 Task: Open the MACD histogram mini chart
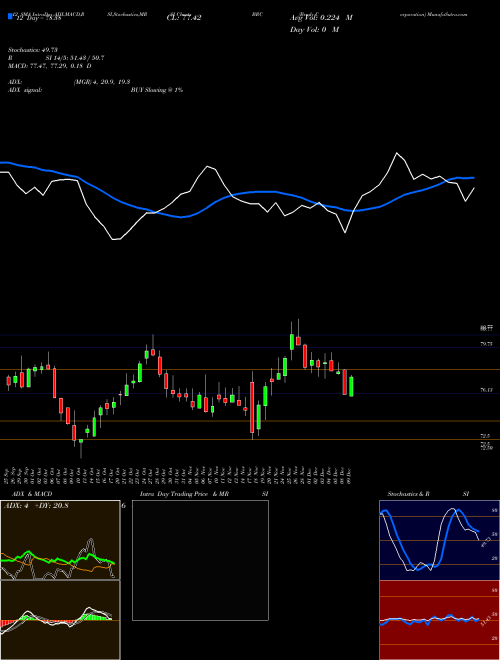coord(60,620)
